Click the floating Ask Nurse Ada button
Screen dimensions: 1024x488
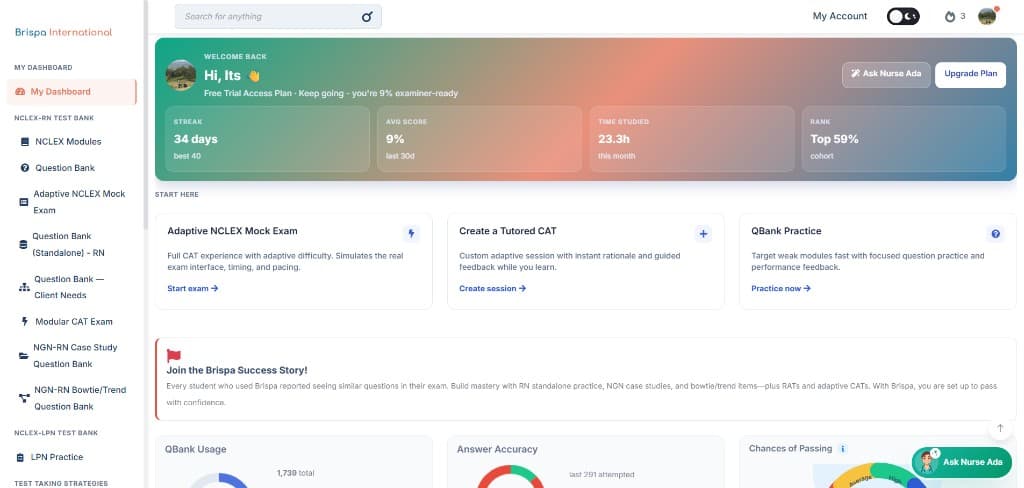961,463
